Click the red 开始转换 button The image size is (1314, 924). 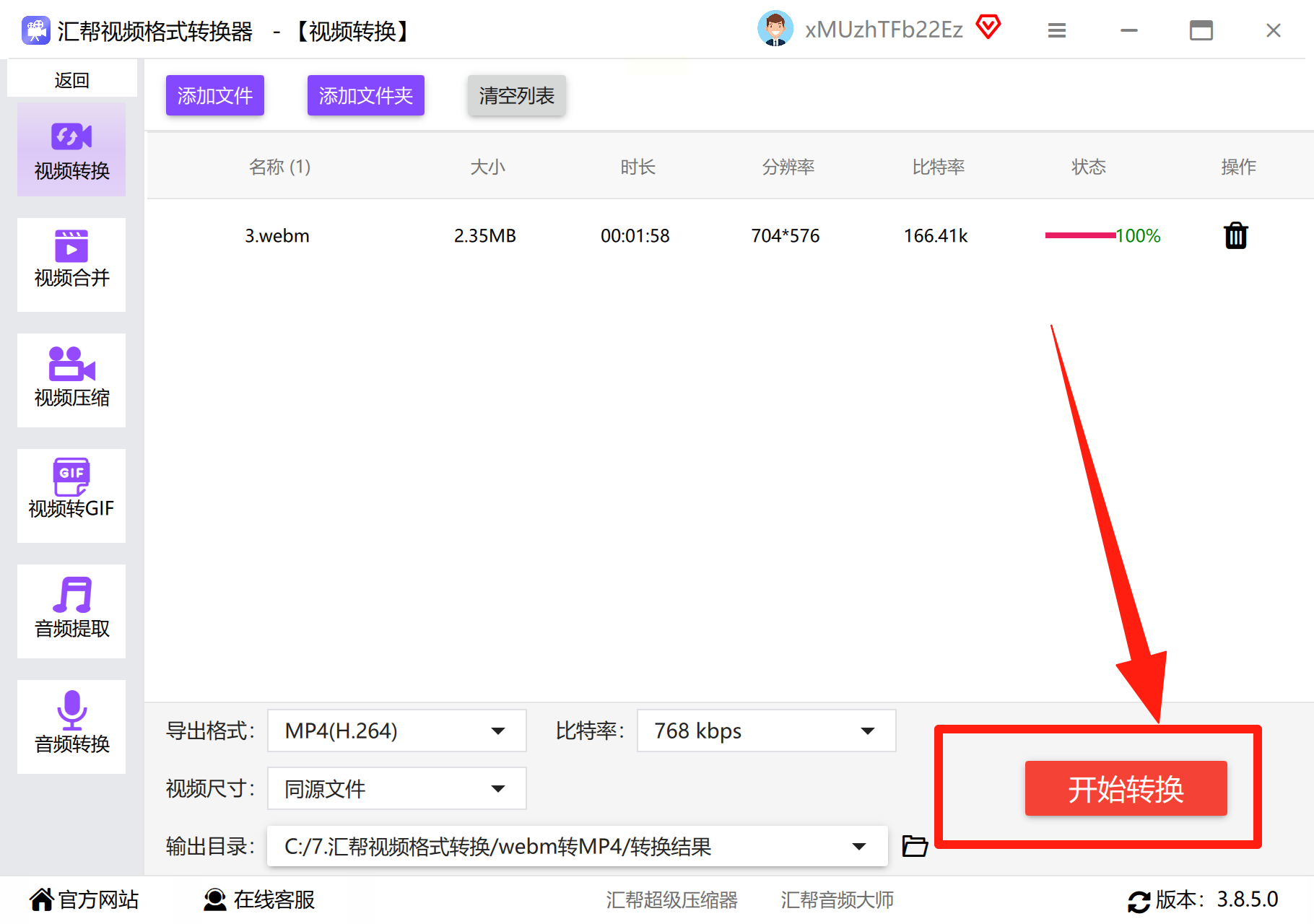click(x=1126, y=788)
